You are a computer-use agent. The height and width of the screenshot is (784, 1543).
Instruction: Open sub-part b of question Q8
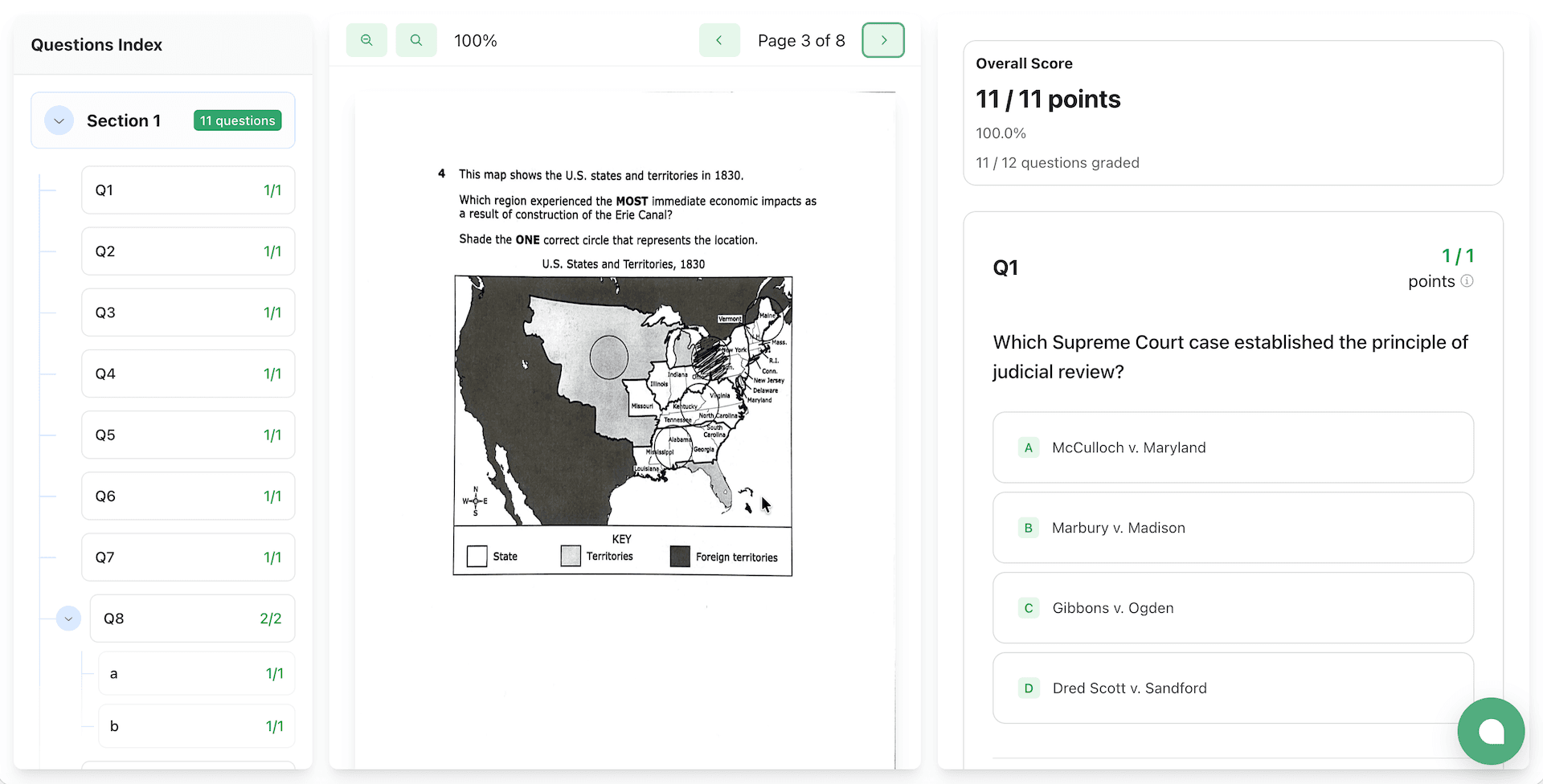click(x=195, y=725)
